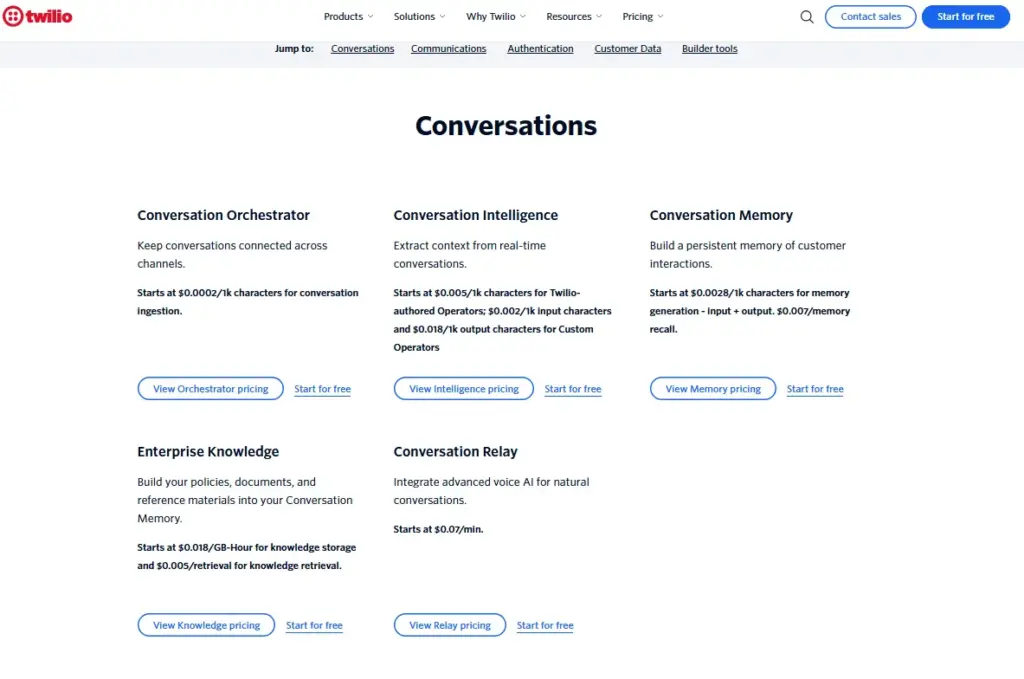Viewport: 1024px width, 679px height.
Task: Expand the chevron next to Why Twilio
Action: point(522,17)
